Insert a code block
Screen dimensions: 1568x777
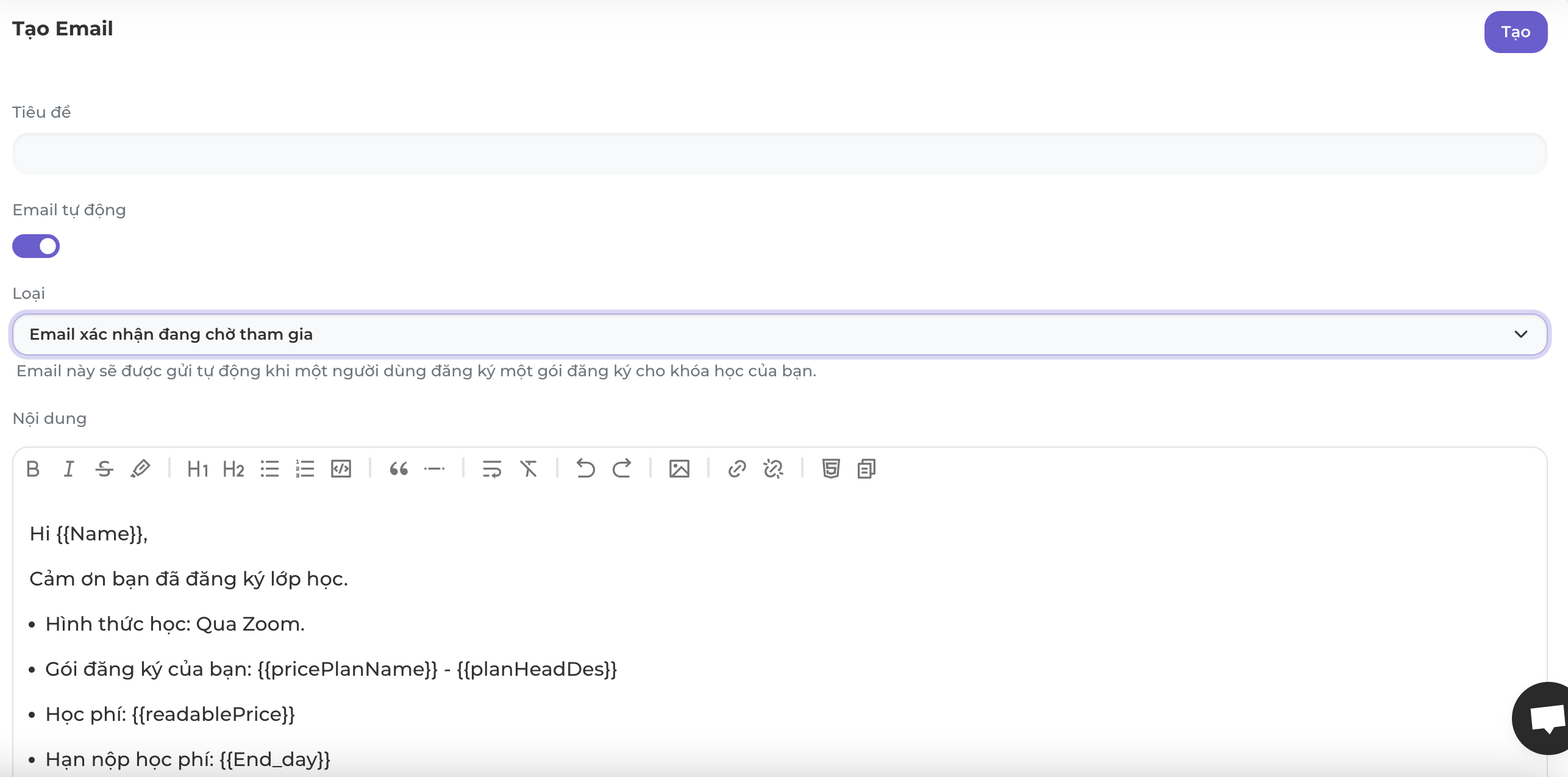click(x=341, y=469)
